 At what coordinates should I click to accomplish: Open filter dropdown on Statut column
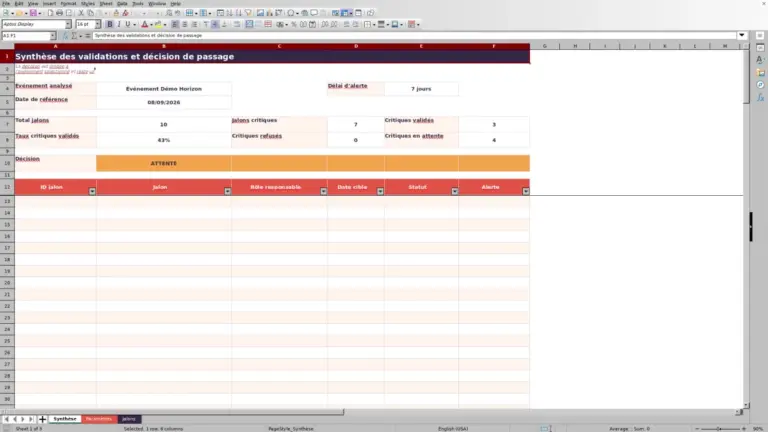455,191
